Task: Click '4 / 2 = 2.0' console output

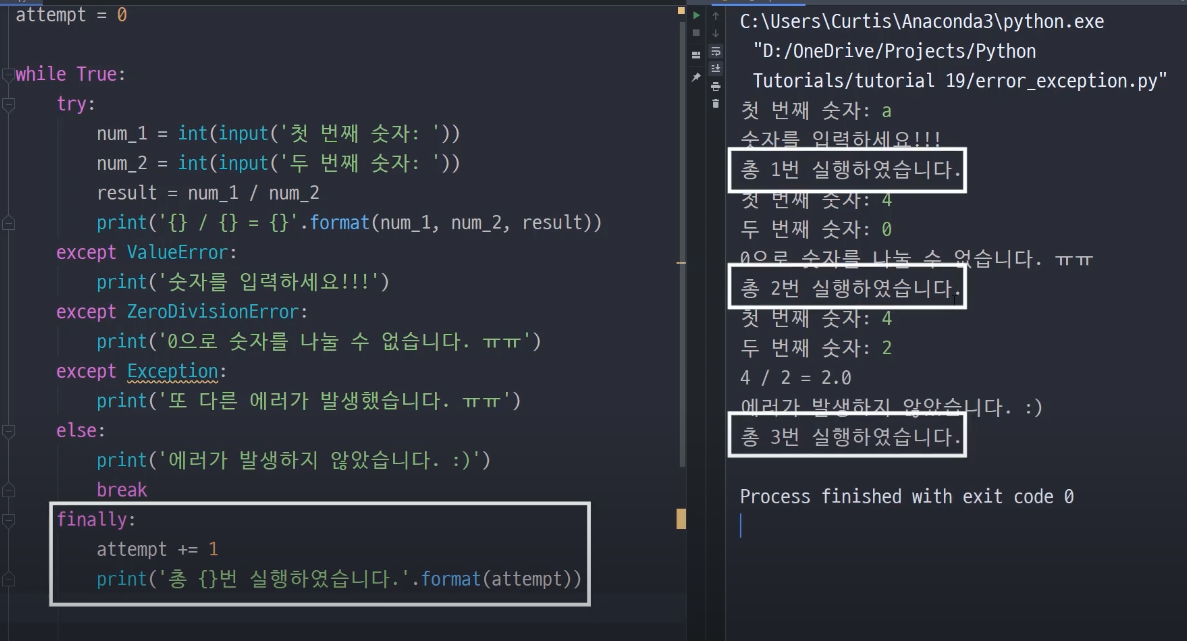Action: pos(796,378)
